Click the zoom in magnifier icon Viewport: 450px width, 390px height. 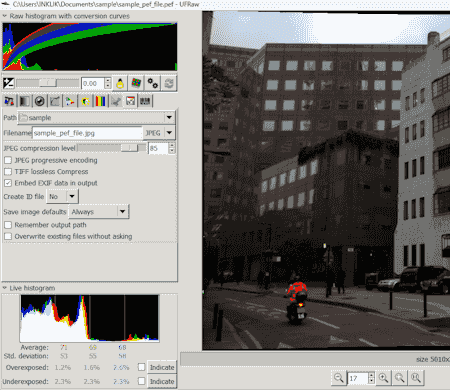tap(384, 378)
